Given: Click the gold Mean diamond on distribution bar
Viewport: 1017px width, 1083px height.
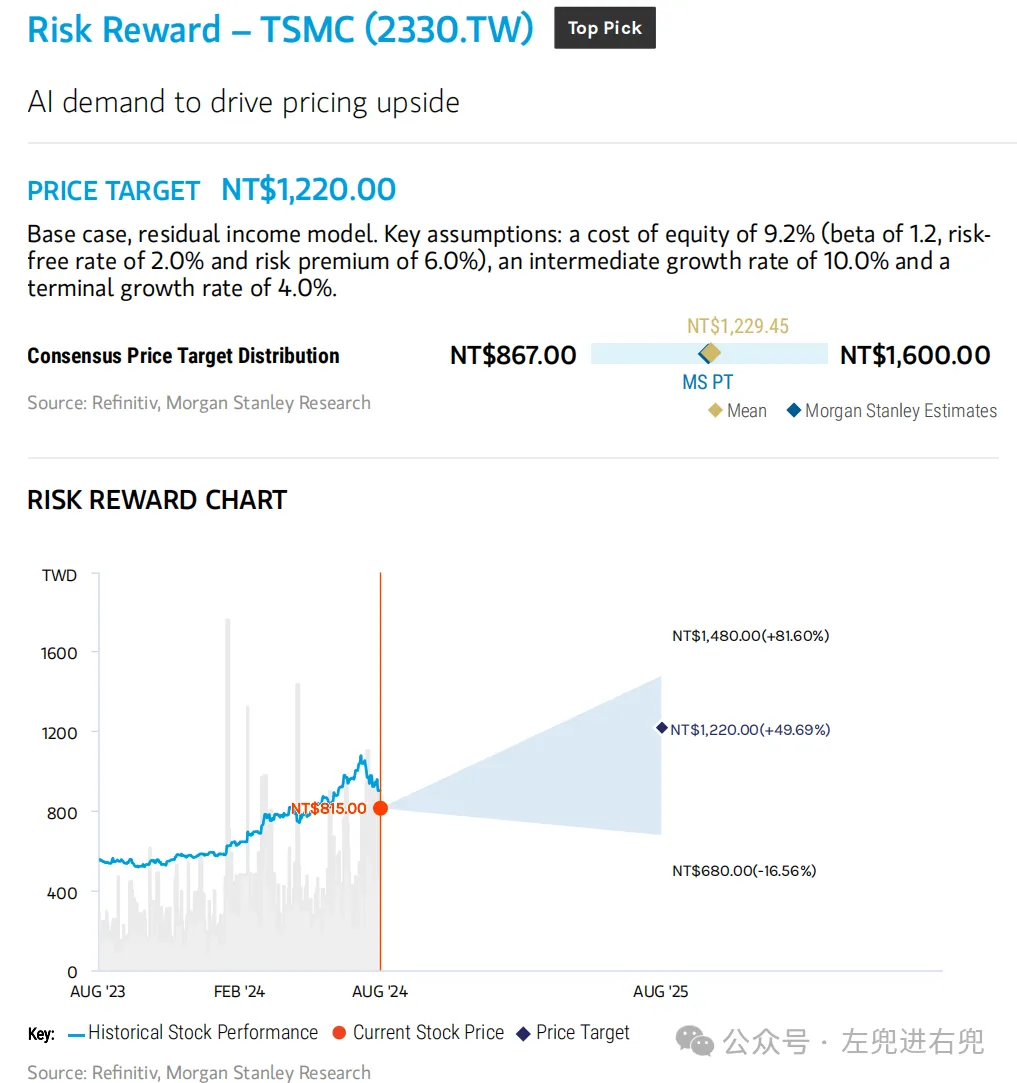Looking at the screenshot, I should (710, 353).
